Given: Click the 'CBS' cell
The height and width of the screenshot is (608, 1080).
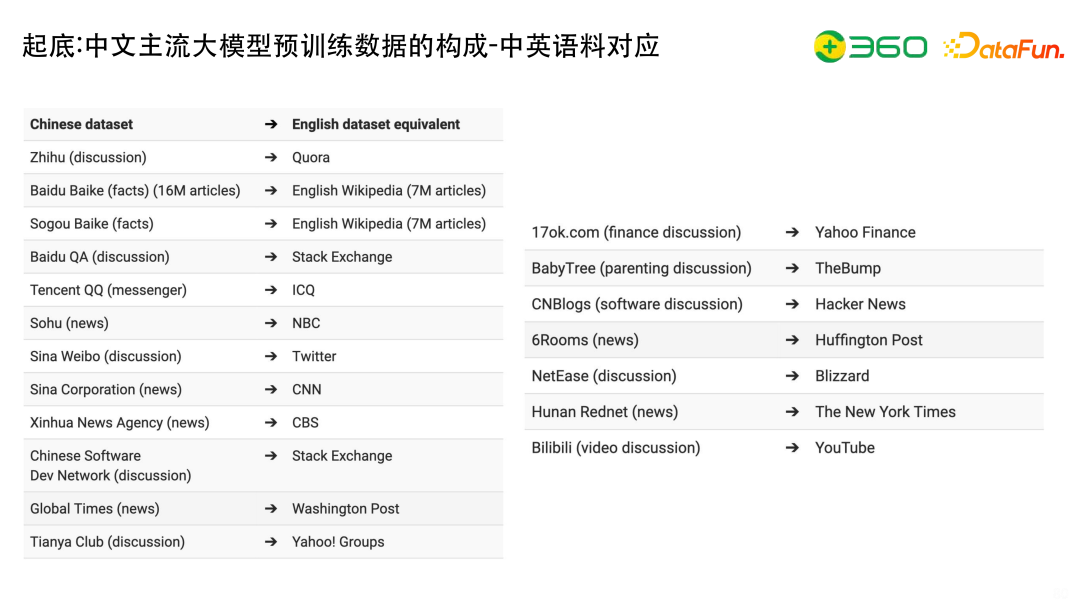Looking at the screenshot, I should click(305, 422).
